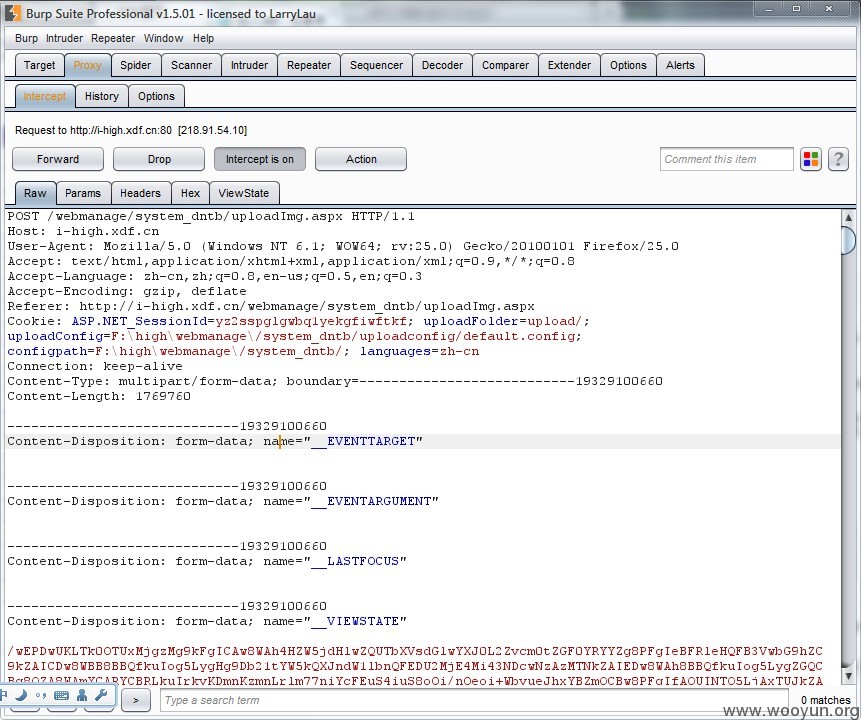Switch to the Params view tab

click(x=83, y=193)
